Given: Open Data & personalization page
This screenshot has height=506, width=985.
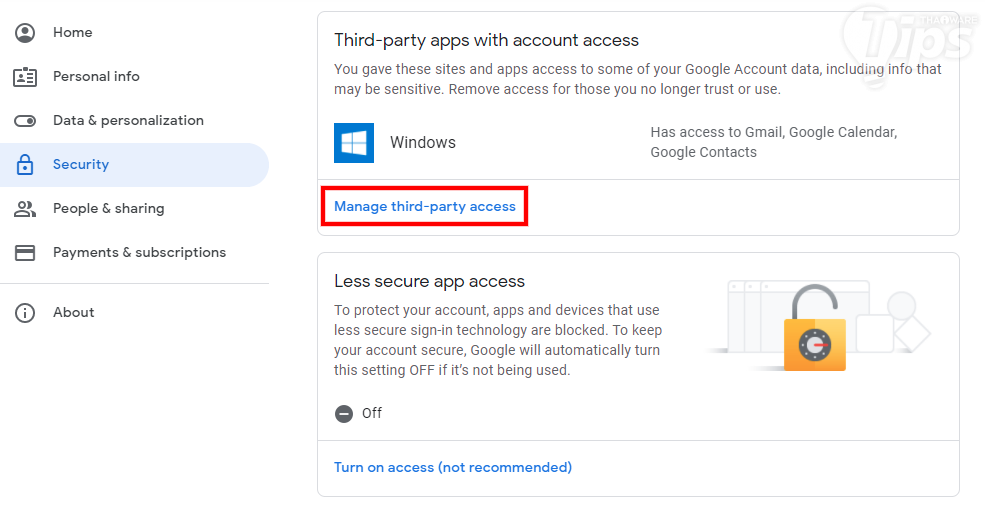Looking at the screenshot, I should 128,120.
